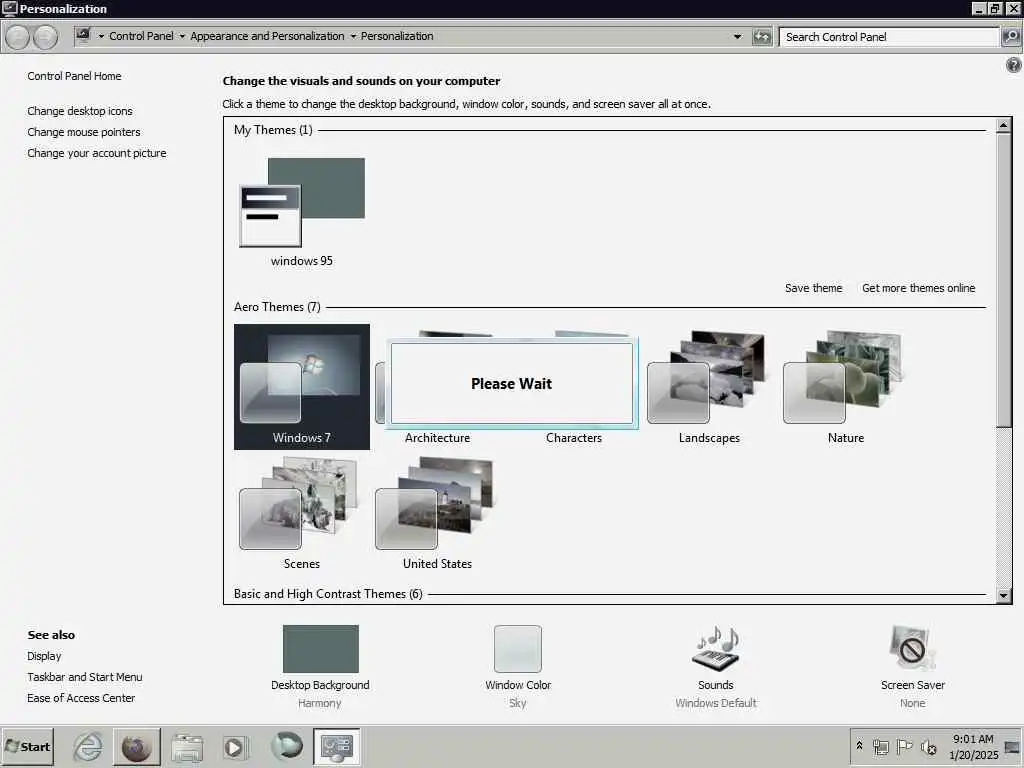Open Change your account picture
The width and height of the screenshot is (1024, 768).
coord(97,153)
